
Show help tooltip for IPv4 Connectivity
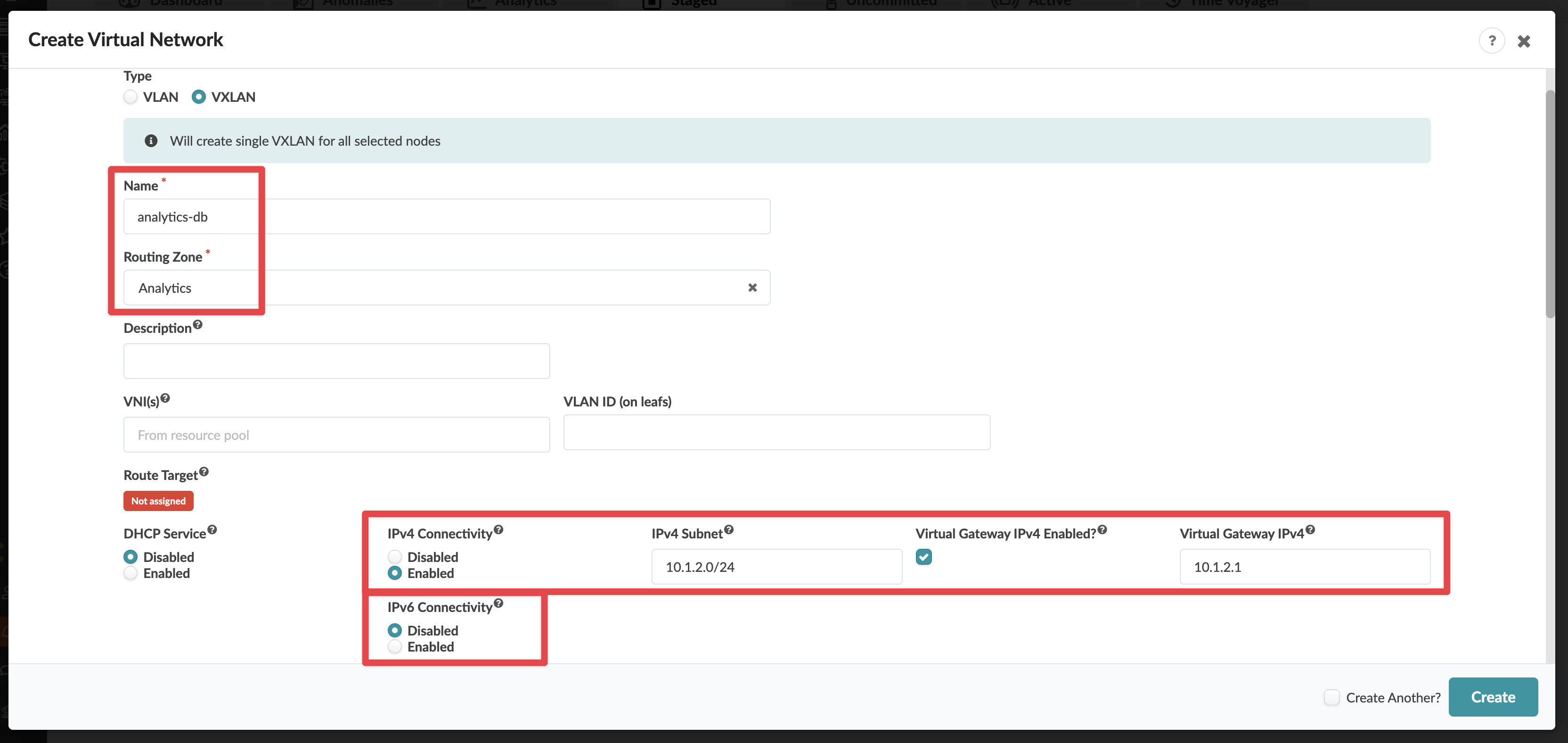(498, 529)
